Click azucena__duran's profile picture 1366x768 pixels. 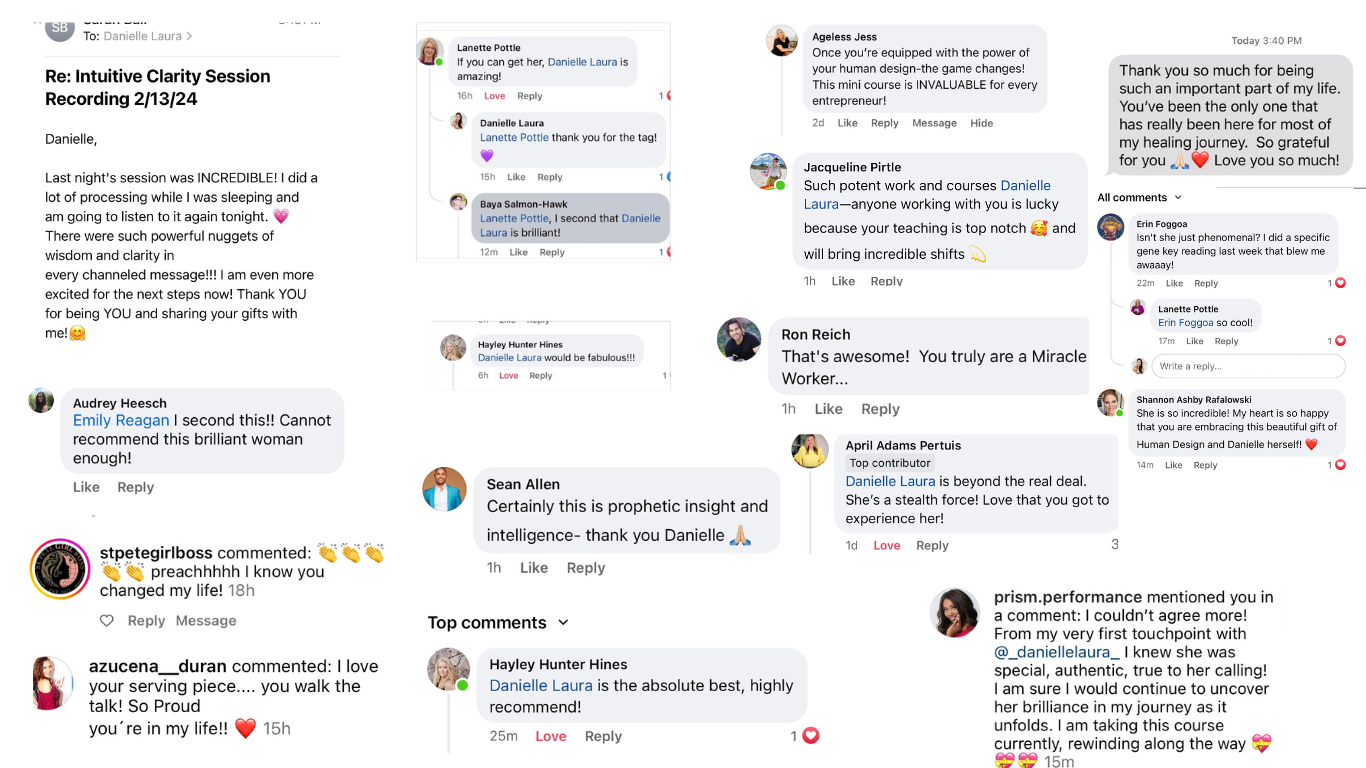[53, 683]
